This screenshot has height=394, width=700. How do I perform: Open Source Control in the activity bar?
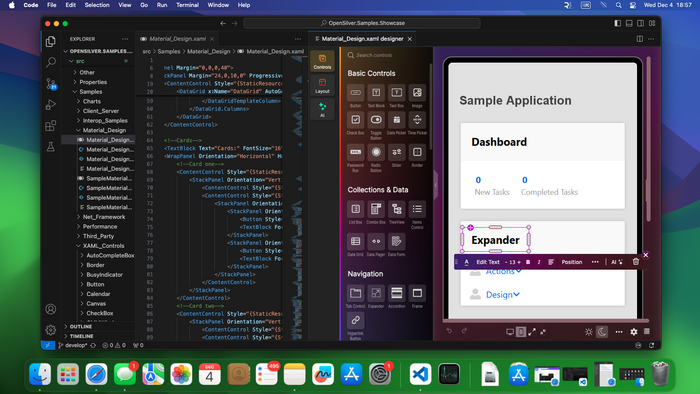(x=51, y=83)
